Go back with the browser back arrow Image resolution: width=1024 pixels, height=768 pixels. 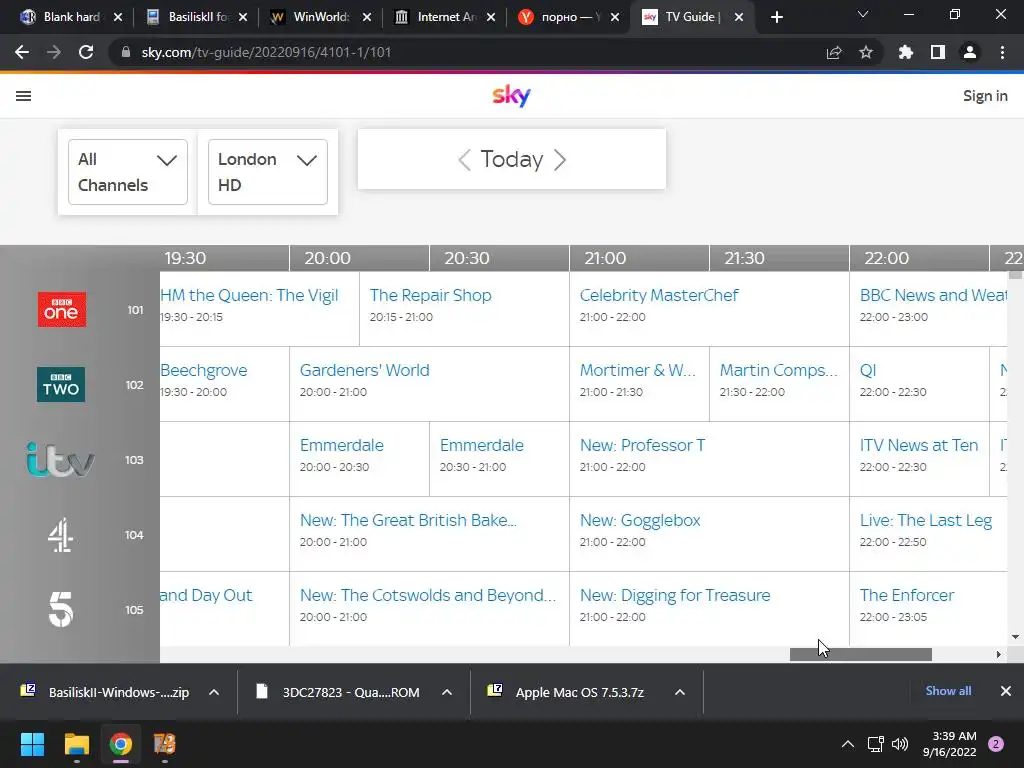coord(22,52)
